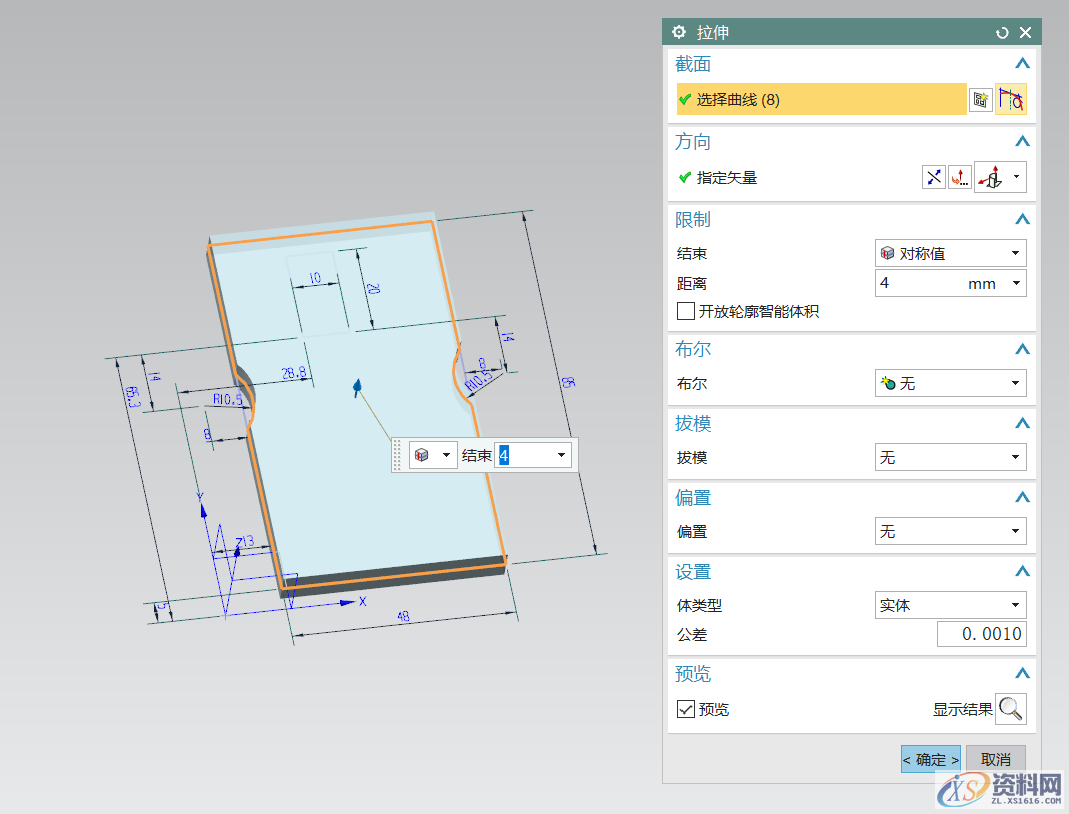Open the 显示结果 magnifier icon
The width and height of the screenshot is (1069, 814).
(1010, 709)
